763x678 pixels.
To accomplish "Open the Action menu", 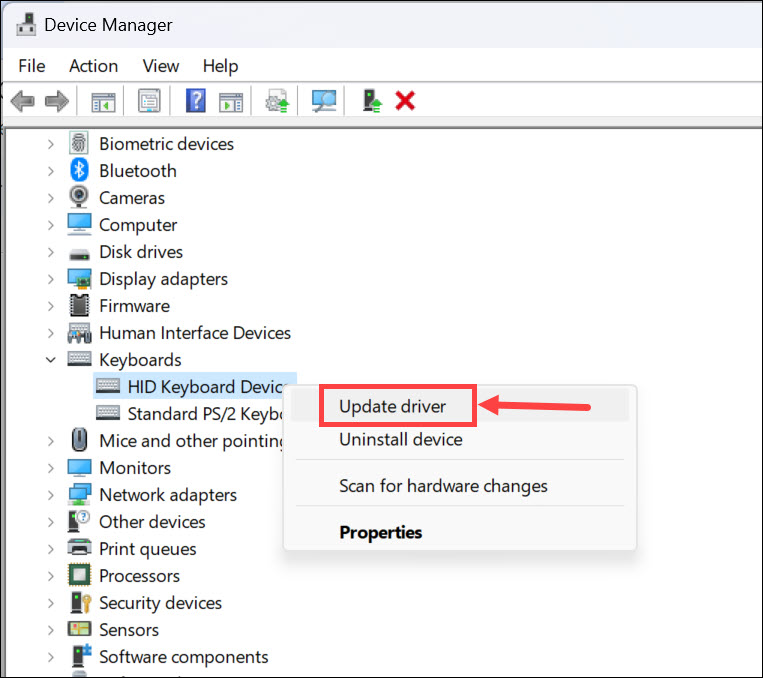I will (93, 66).
